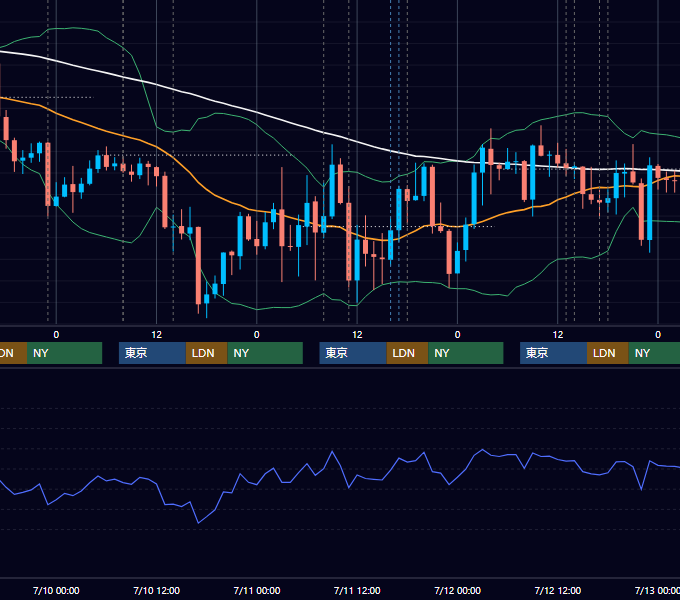Click the 7/11 12:00 date label
The image size is (680, 600).
click(x=357, y=590)
